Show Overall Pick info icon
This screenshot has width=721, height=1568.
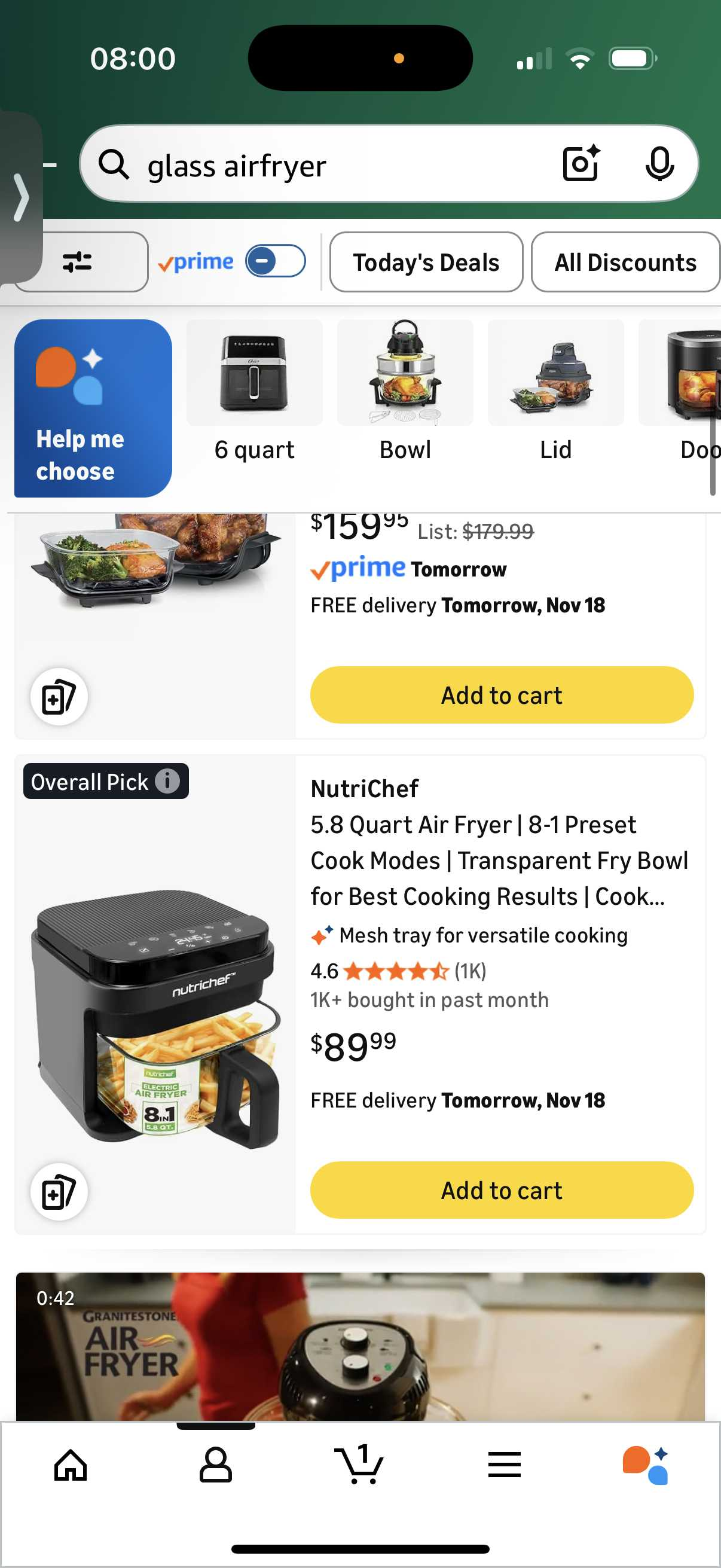point(167,780)
